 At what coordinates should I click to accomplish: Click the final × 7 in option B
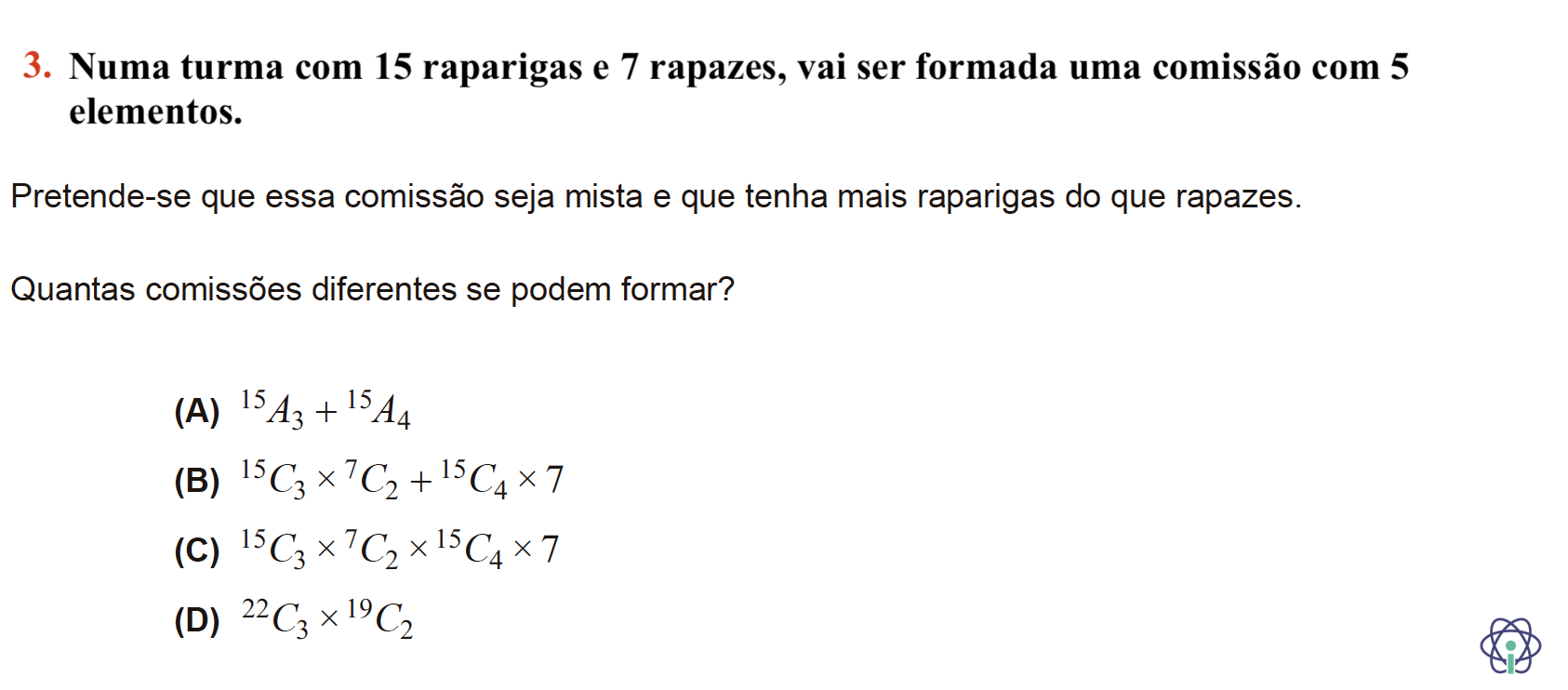(540, 480)
